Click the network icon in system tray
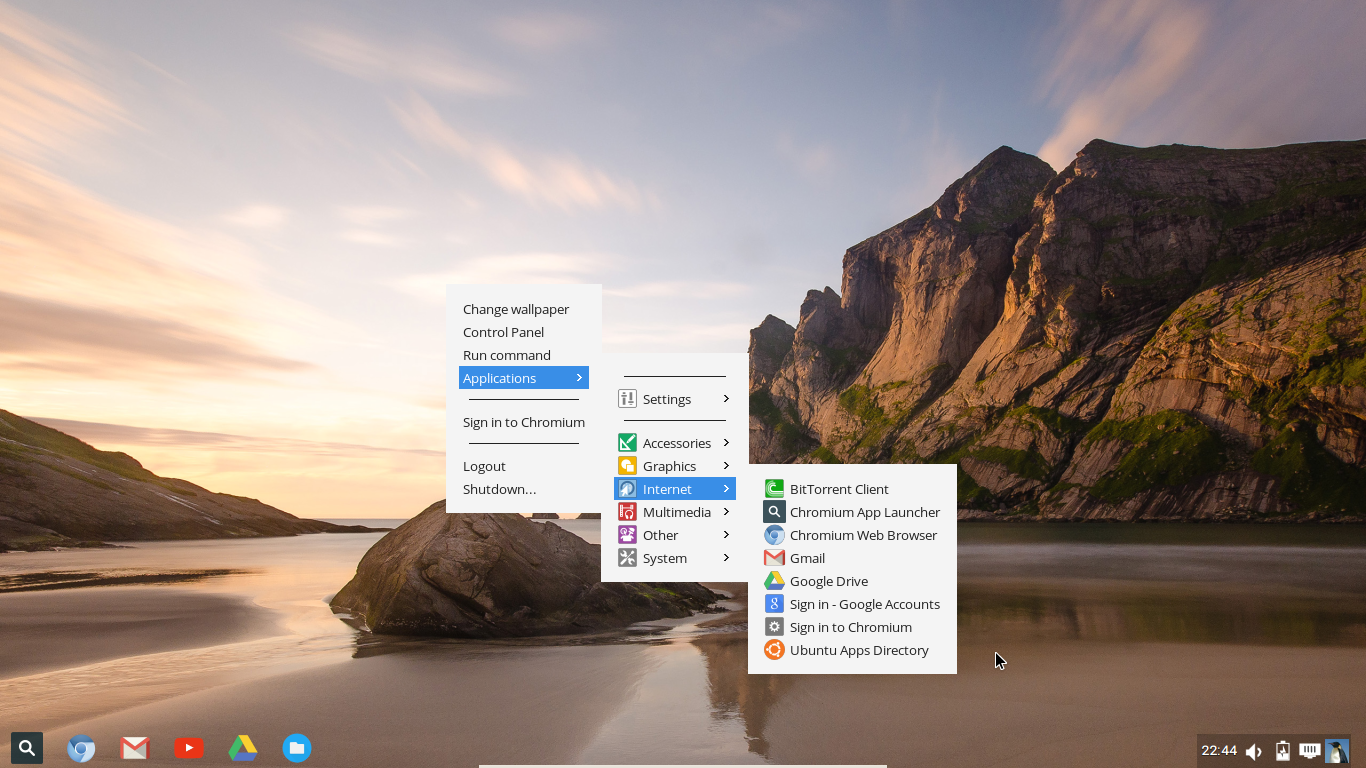Image resolution: width=1366 pixels, height=768 pixels. pyautogui.click(x=1309, y=750)
